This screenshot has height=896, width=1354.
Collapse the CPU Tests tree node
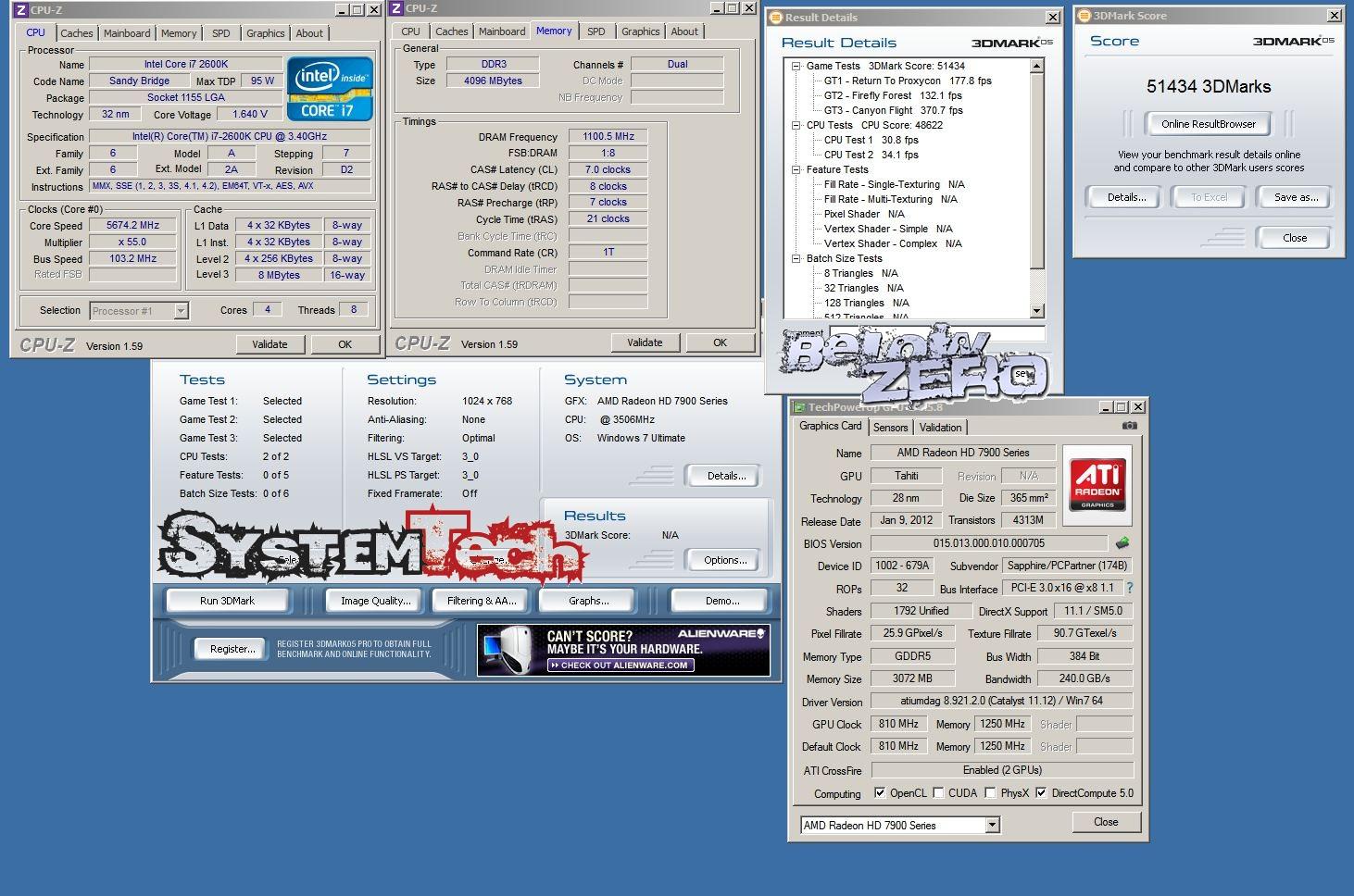pos(796,125)
